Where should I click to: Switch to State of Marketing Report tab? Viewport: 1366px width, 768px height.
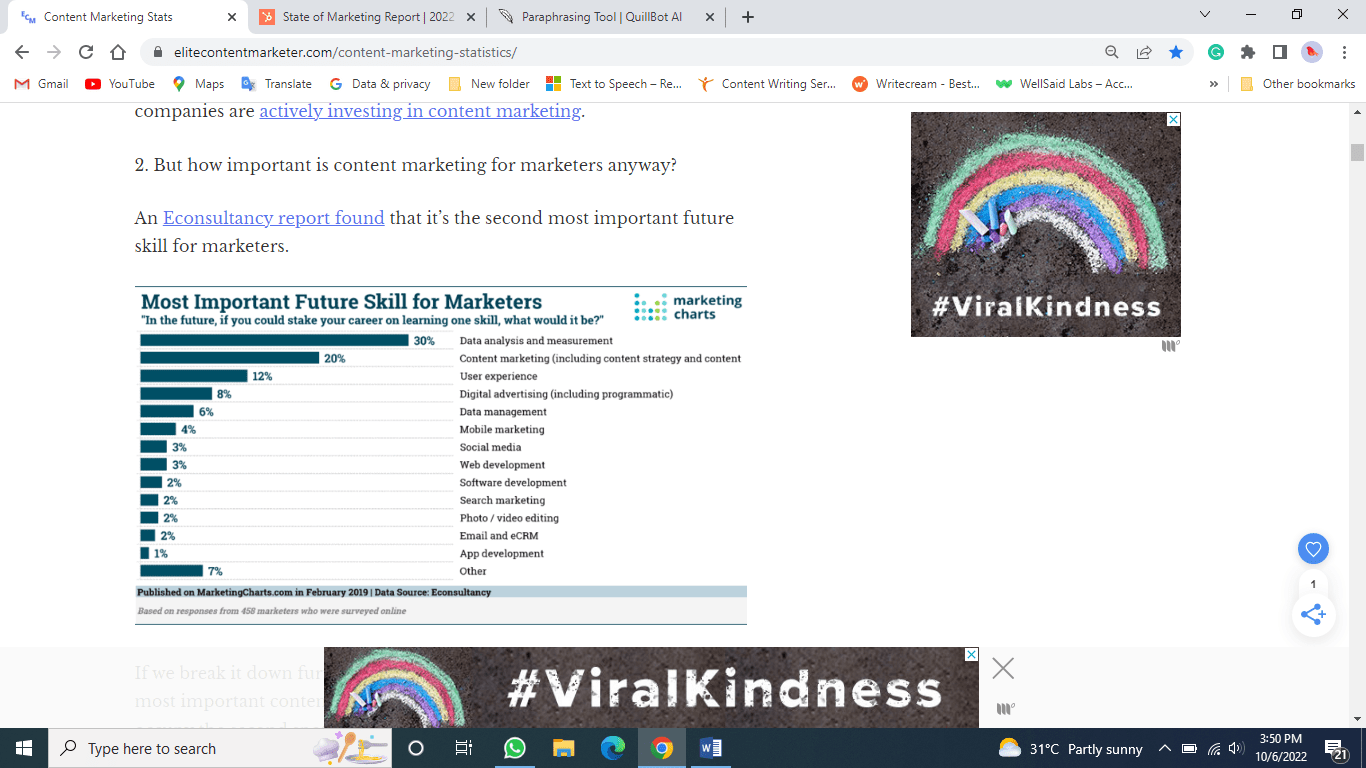point(366,17)
